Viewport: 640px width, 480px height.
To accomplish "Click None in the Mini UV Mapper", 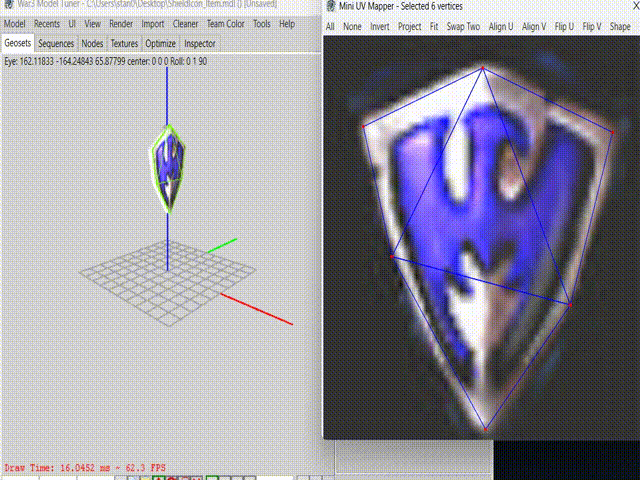I will [x=352, y=27].
